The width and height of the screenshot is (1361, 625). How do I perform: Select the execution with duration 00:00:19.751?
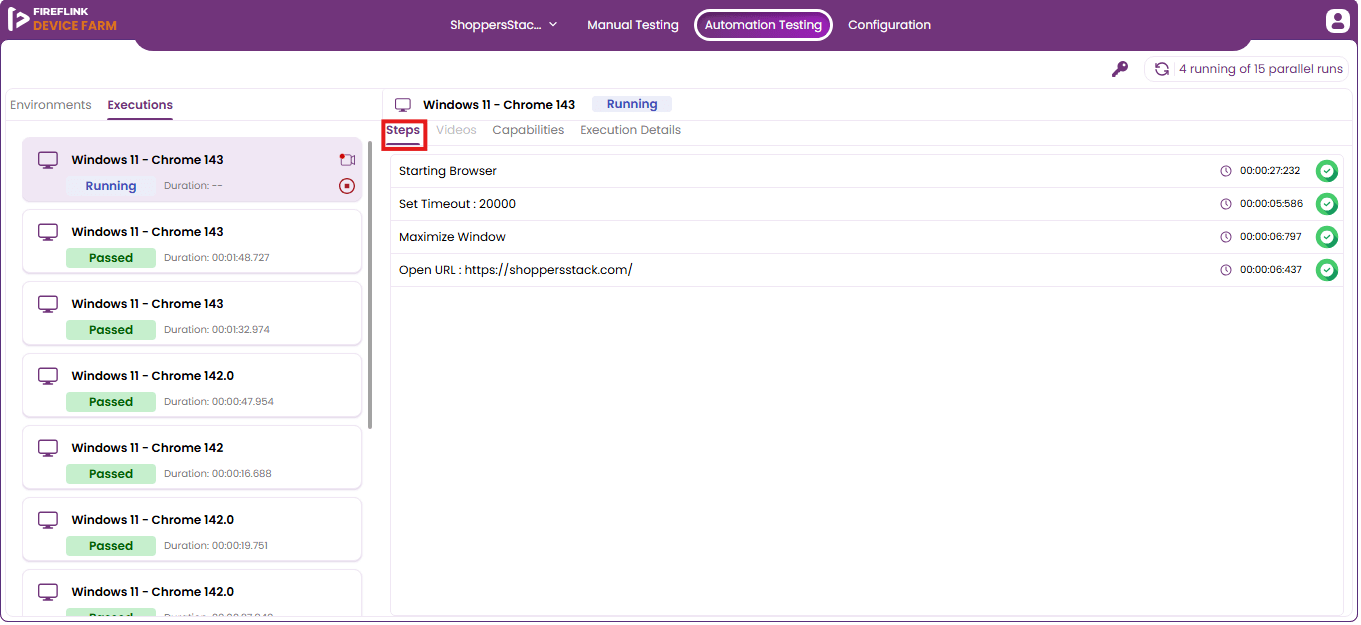(x=192, y=530)
